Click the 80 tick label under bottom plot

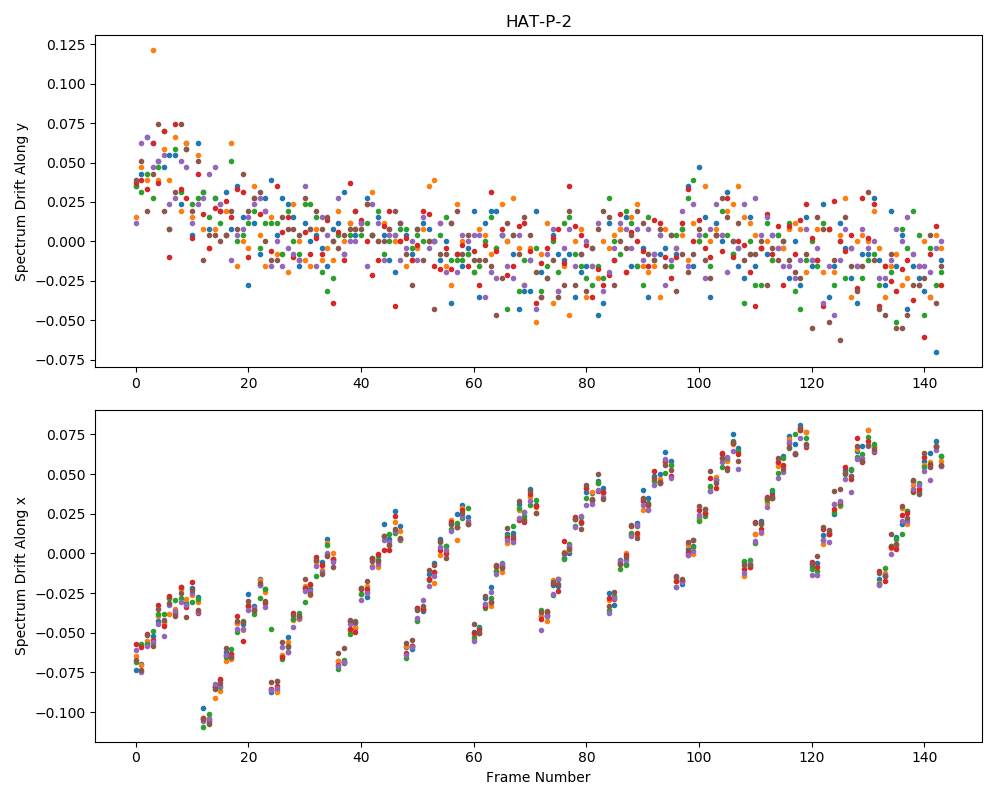pyautogui.click(x=587, y=757)
